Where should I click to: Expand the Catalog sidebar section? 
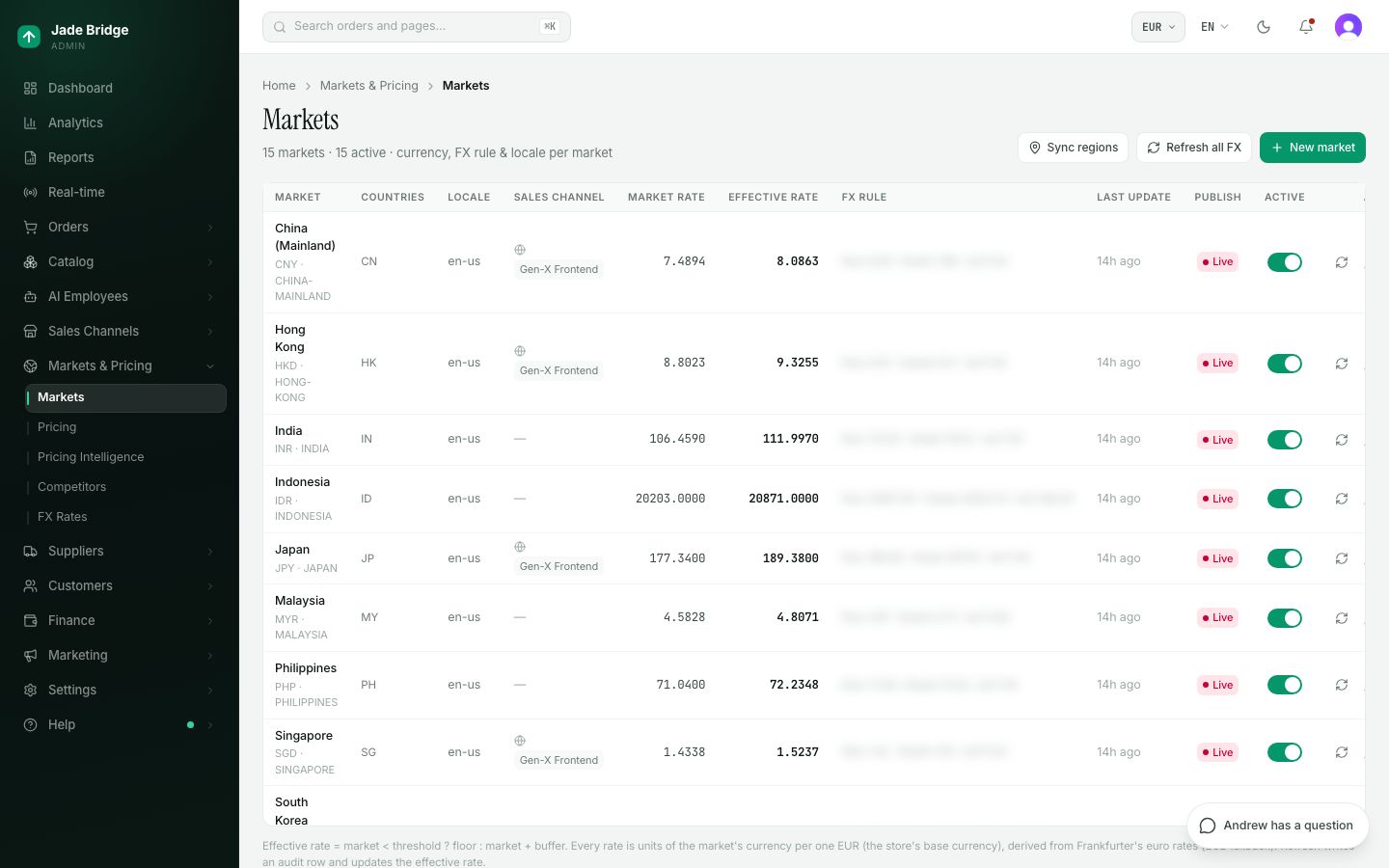(x=120, y=261)
